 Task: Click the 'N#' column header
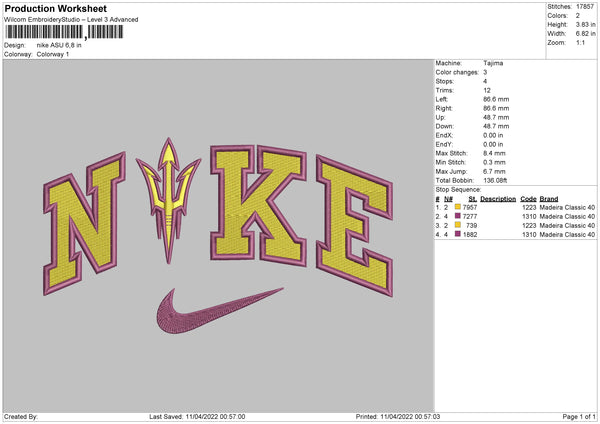(448, 199)
